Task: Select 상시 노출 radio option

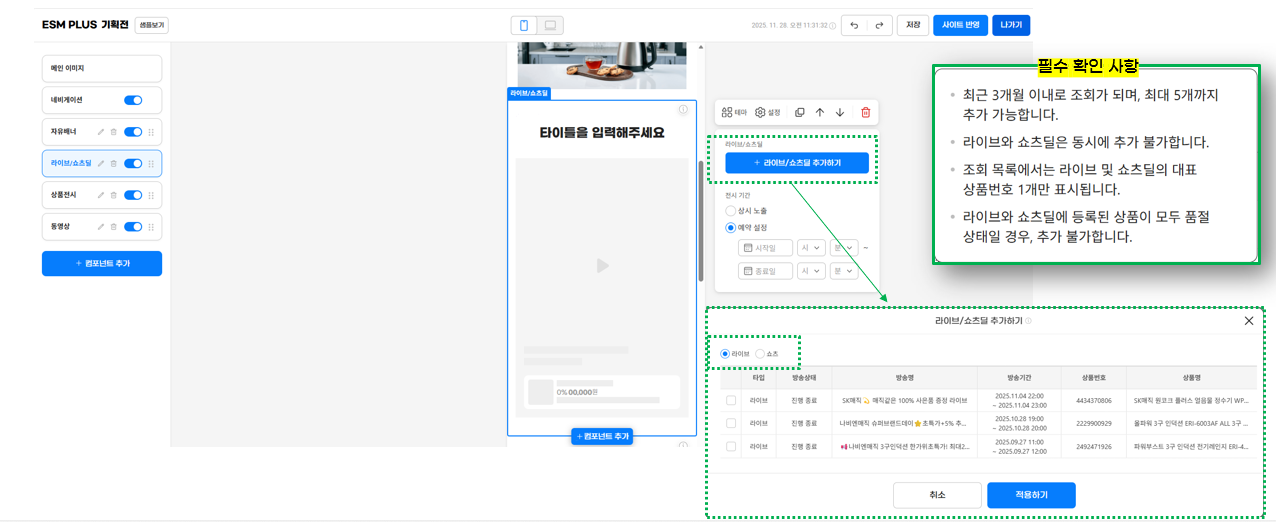Action: point(731,211)
